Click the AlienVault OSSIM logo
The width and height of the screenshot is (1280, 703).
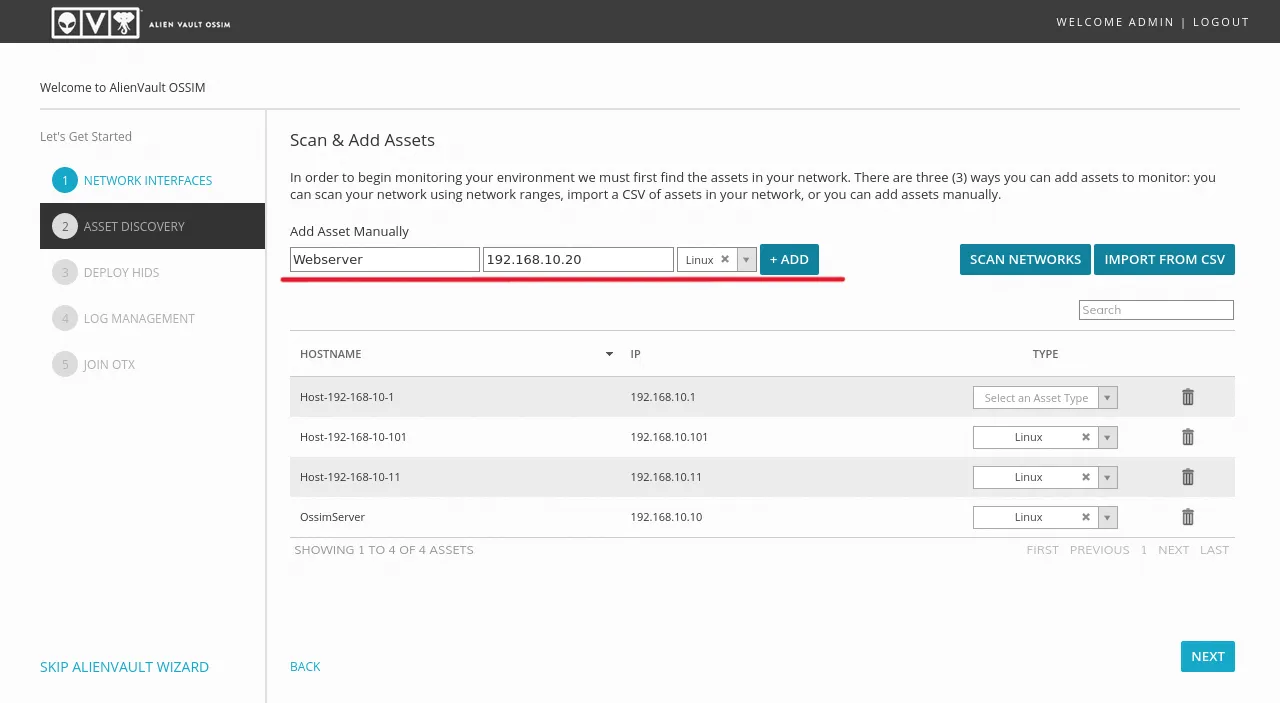pyautogui.click(x=141, y=22)
